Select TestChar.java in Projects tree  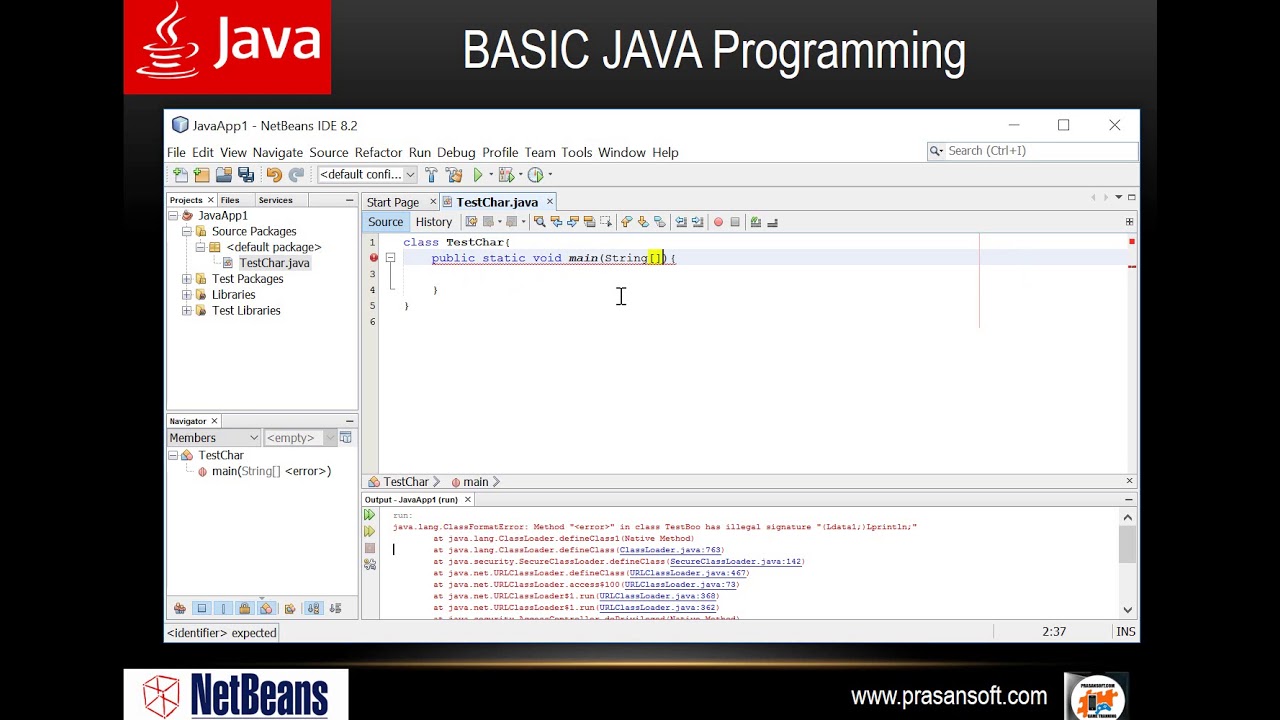[274, 263]
